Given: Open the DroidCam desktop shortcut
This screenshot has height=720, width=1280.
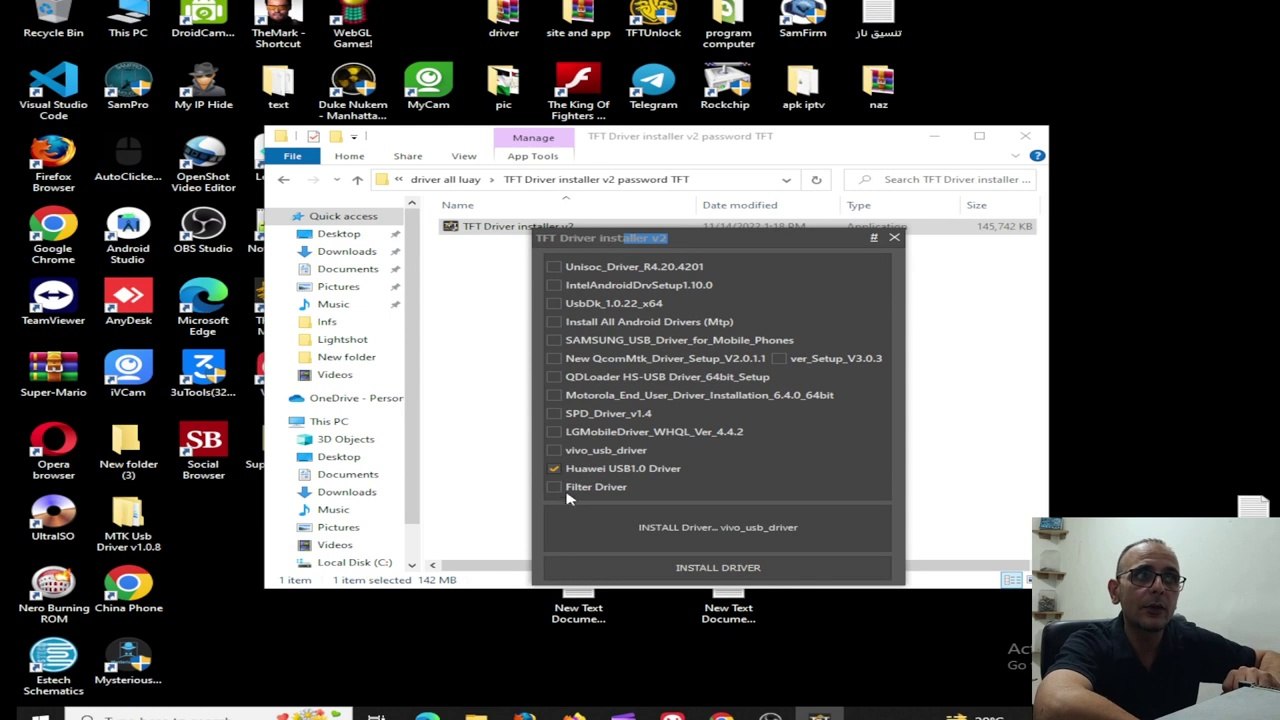Looking at the screenshot, I should (x=203, y=20).
